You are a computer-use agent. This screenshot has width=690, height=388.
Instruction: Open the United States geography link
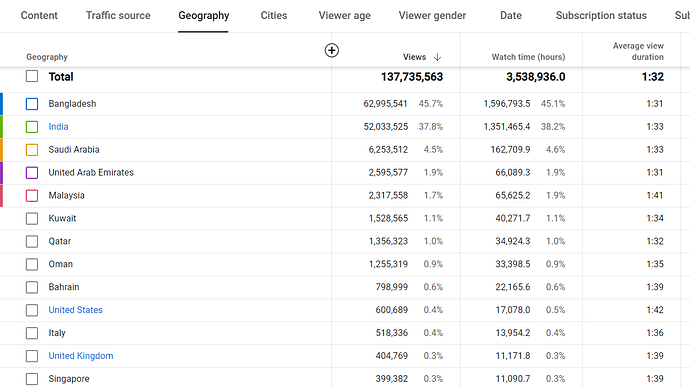pyautogui.click(x=75, y=310)
